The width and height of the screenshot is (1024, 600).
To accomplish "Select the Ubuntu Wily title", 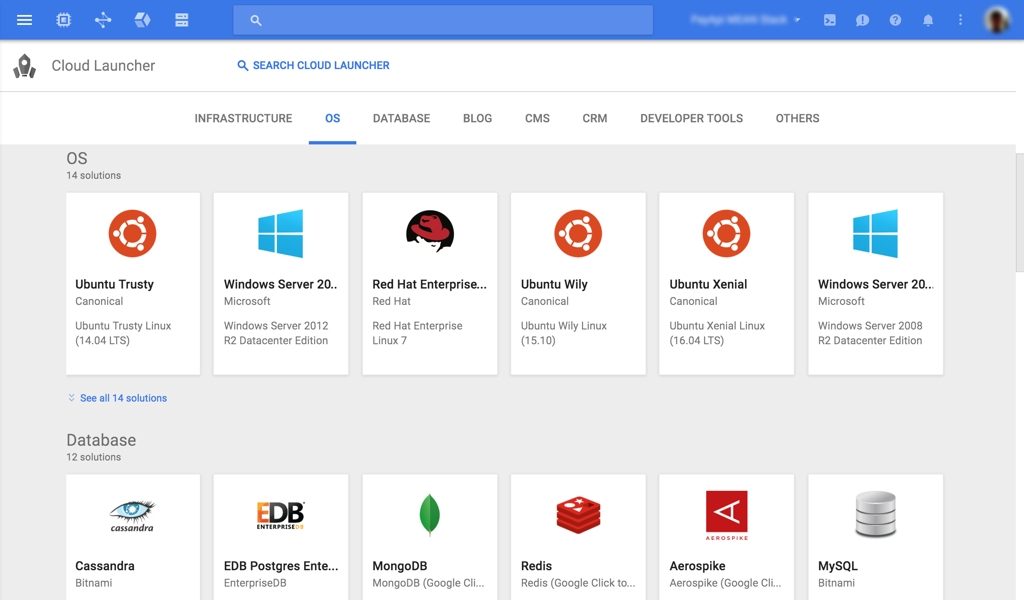I will 554,285.
